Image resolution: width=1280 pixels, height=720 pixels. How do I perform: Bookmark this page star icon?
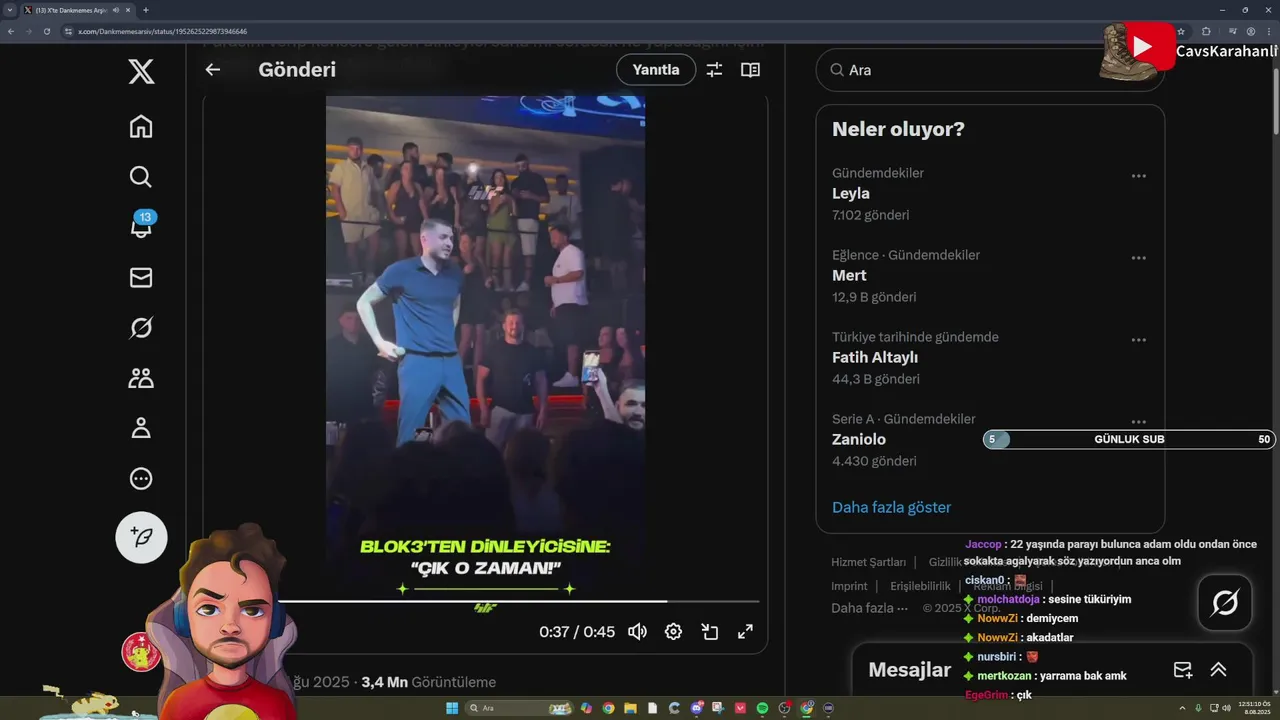pos(1181,31)
